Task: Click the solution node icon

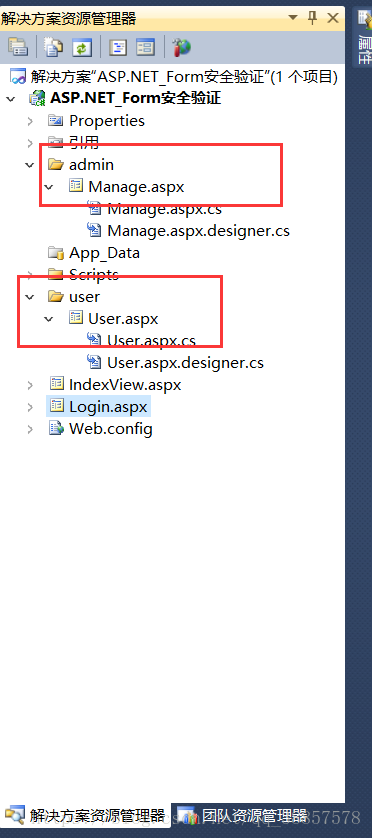Action: coord(19,77)
